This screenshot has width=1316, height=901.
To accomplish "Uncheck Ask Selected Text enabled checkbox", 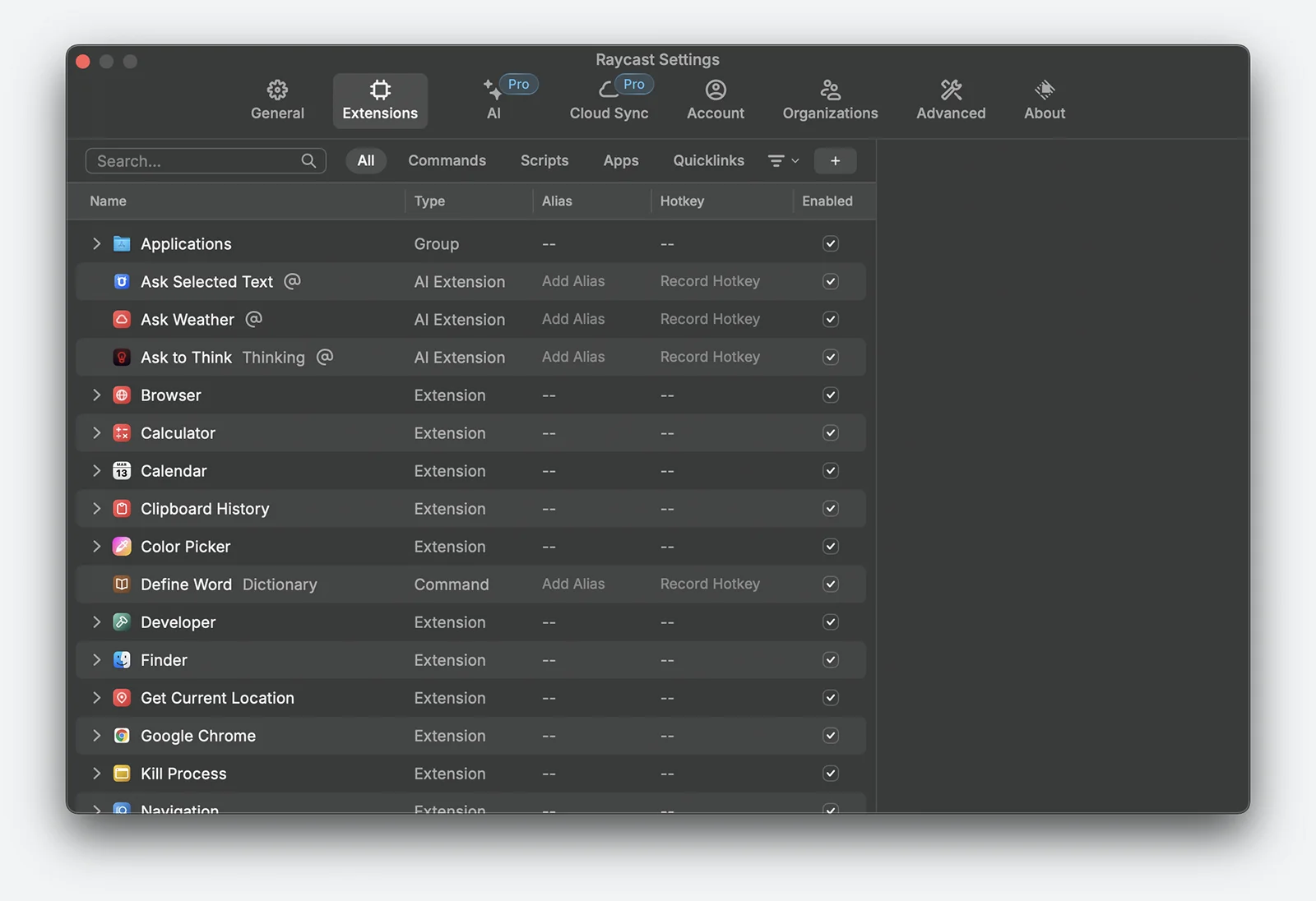I will pyautogui.click(x=831, y=281).
